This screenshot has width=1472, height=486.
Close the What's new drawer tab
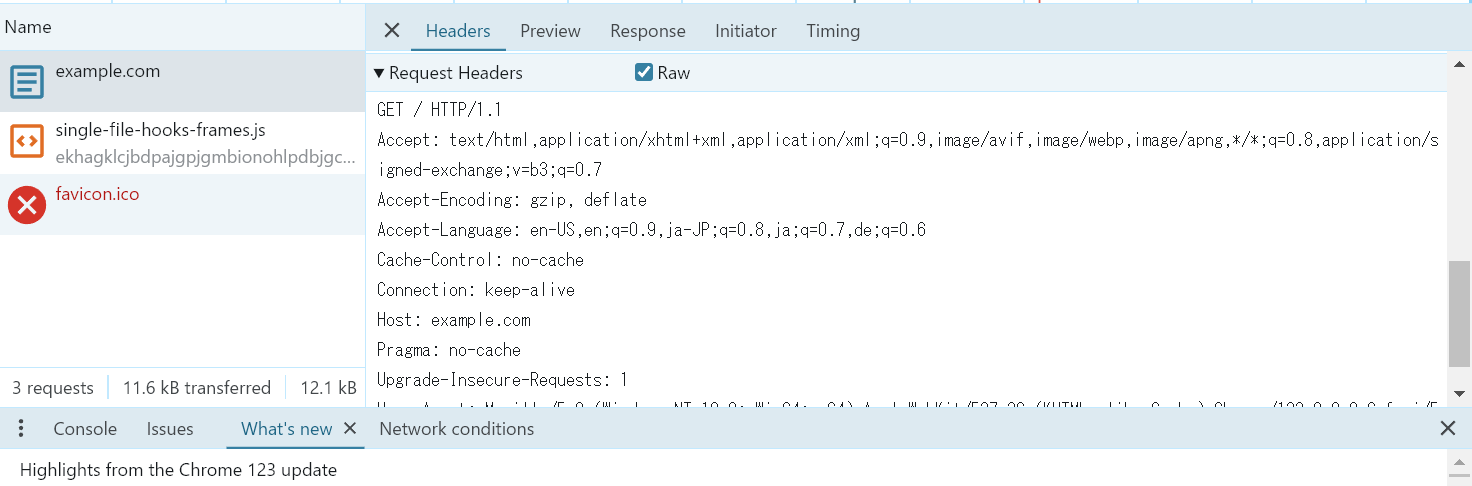[350, 429]
